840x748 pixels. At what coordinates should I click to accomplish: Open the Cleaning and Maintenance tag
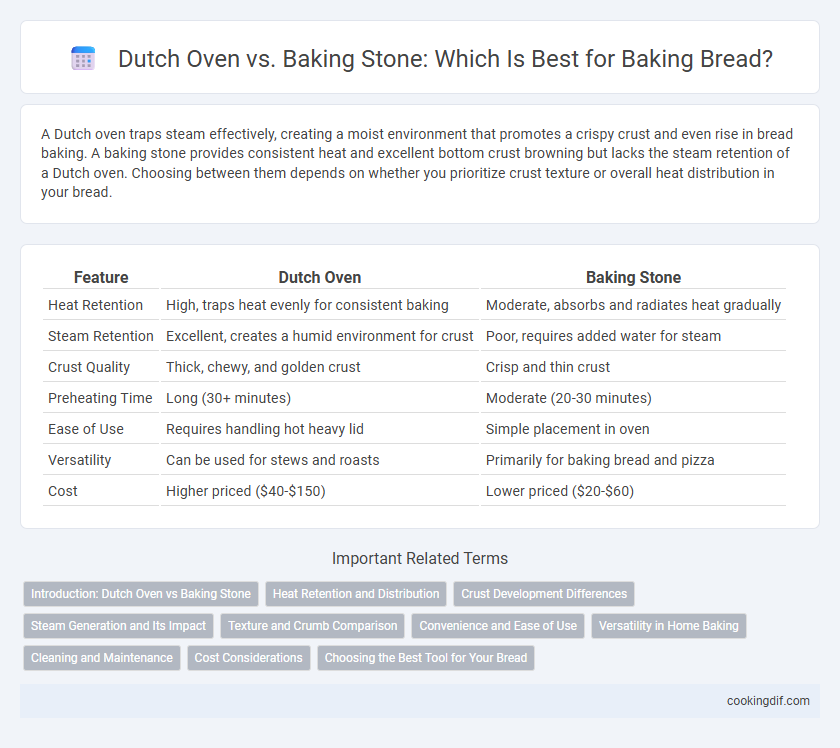click(x=102, y=658)
